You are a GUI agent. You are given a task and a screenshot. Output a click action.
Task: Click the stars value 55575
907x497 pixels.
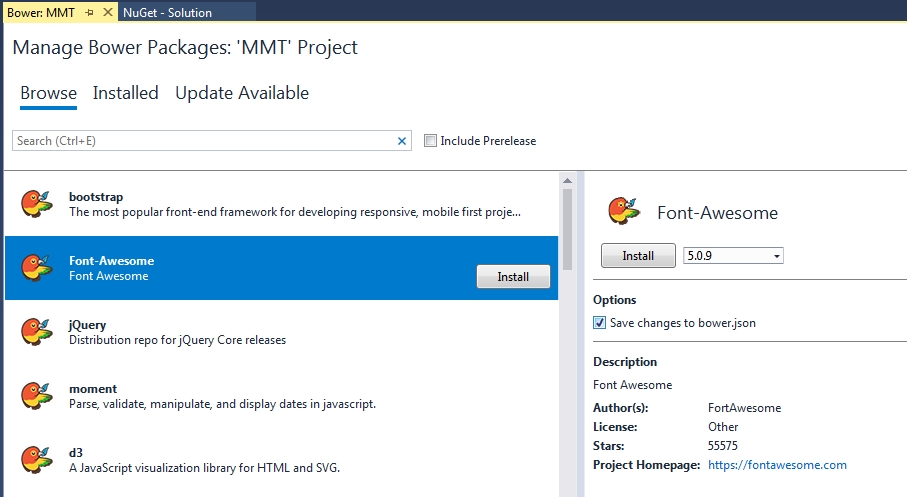pyautogui.click(x=722, y=446)
